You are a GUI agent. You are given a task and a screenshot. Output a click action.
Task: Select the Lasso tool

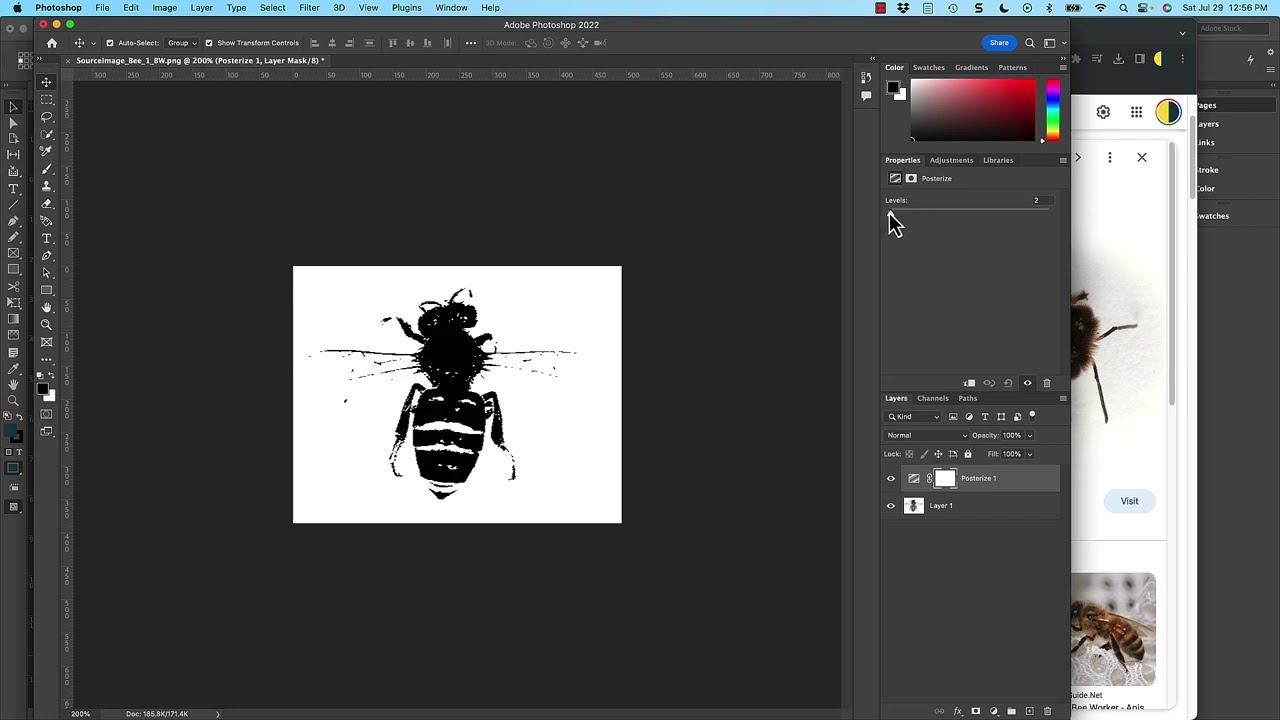pos(46,116)
